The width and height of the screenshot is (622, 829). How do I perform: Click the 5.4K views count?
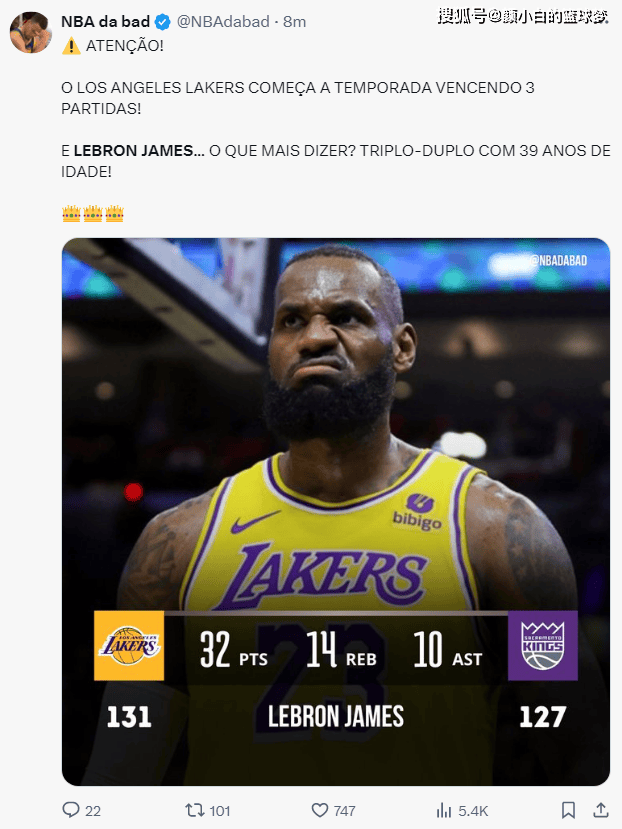tap(473, 811)
